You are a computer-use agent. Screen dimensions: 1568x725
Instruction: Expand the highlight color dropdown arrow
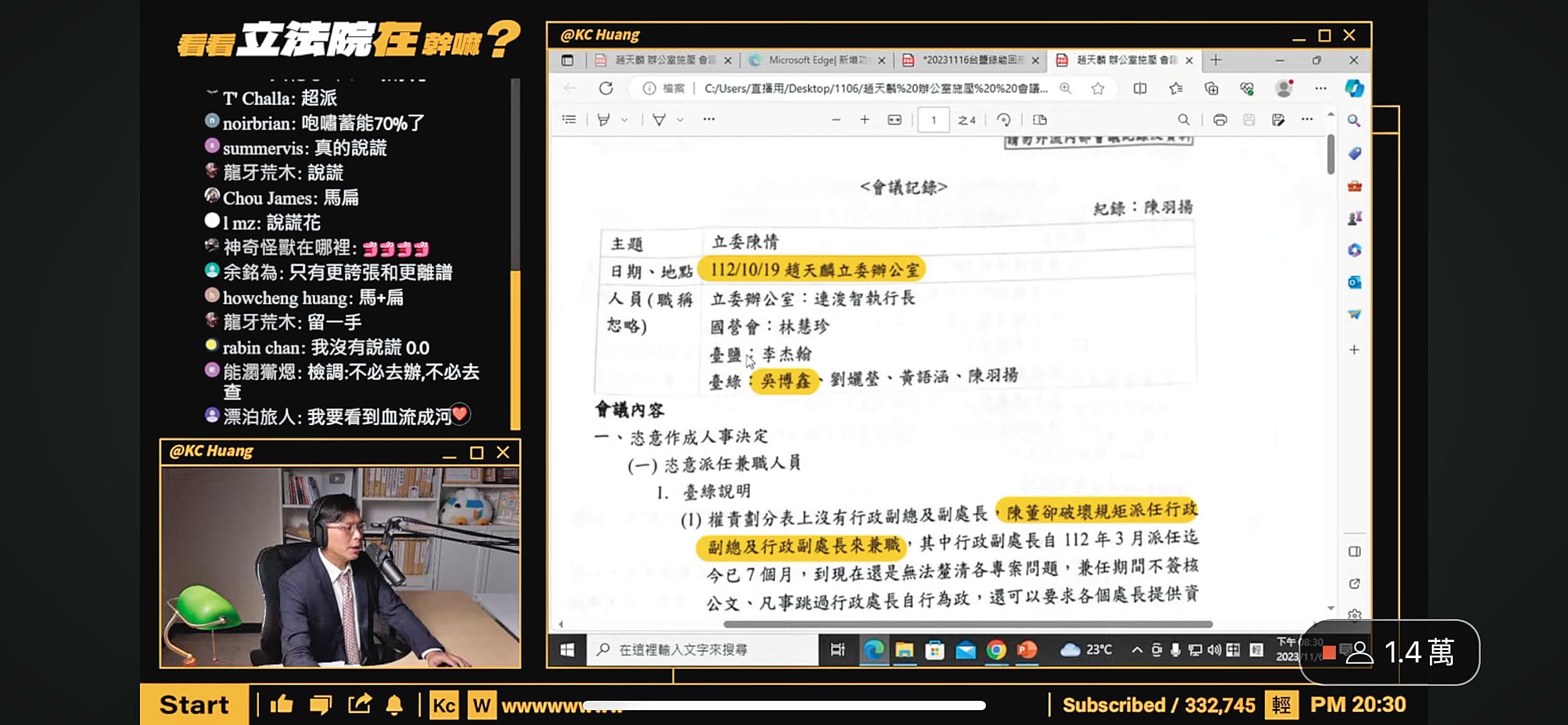(624, 120)
